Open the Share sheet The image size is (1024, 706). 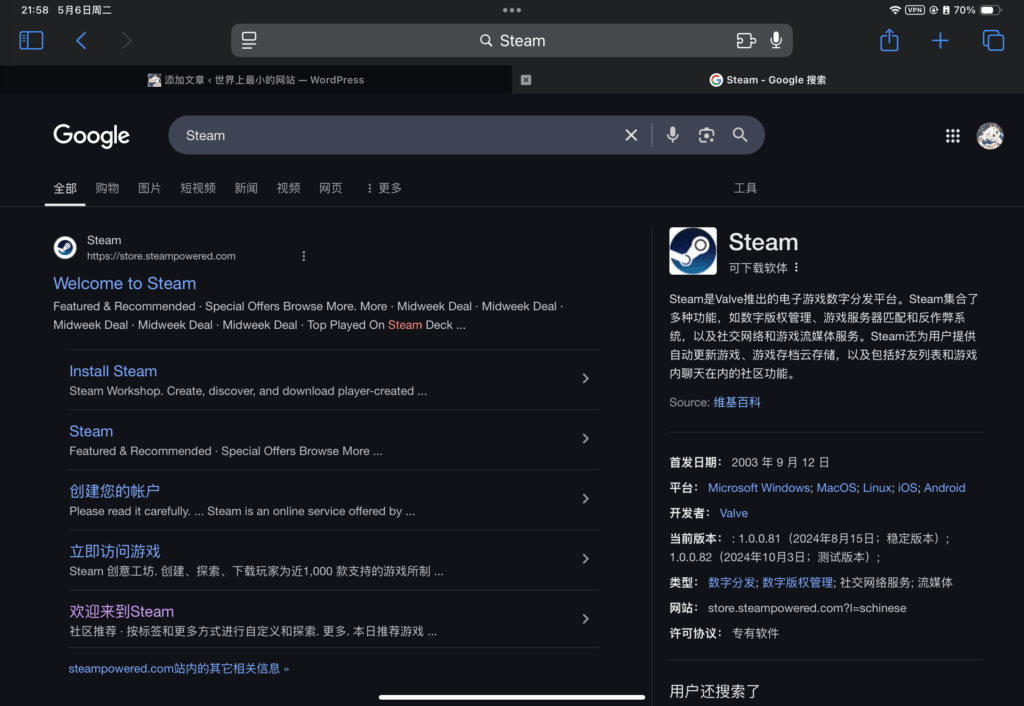pos(889,40)
